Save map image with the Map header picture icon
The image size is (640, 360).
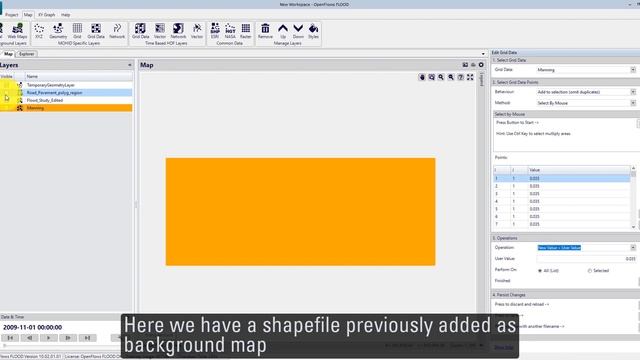click(x=465, y=65)
